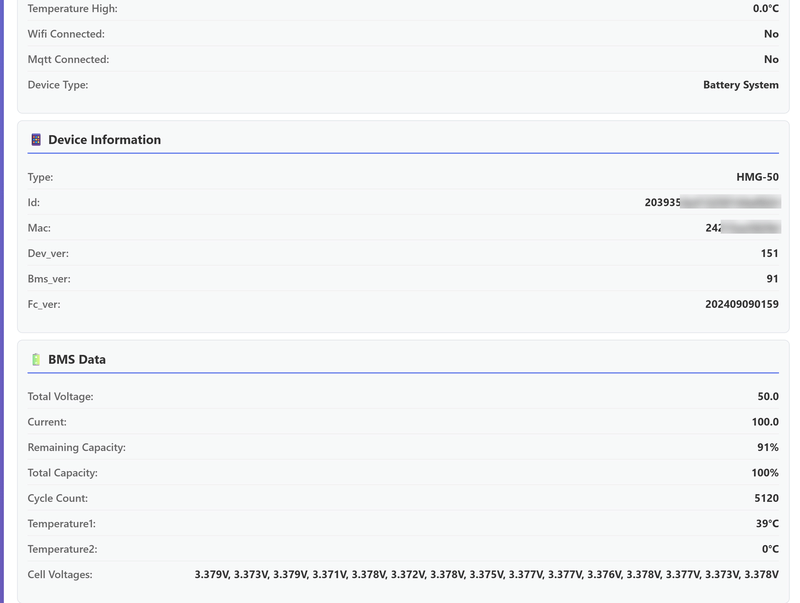Click the Cycle Count value 5120

[765, 498]
